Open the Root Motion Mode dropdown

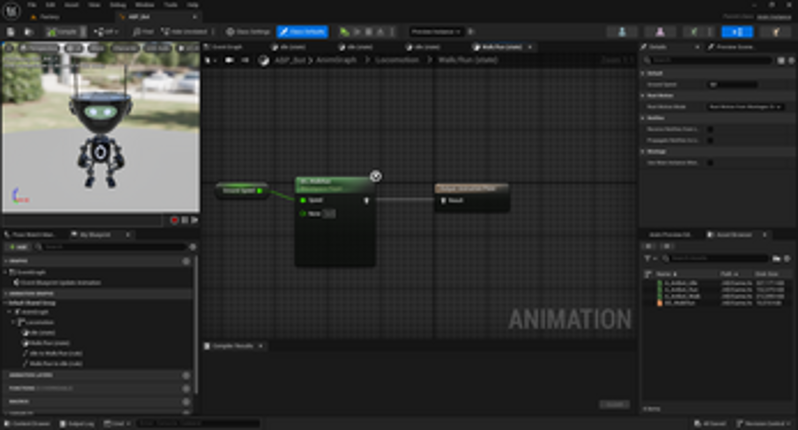tap(745, 105)
